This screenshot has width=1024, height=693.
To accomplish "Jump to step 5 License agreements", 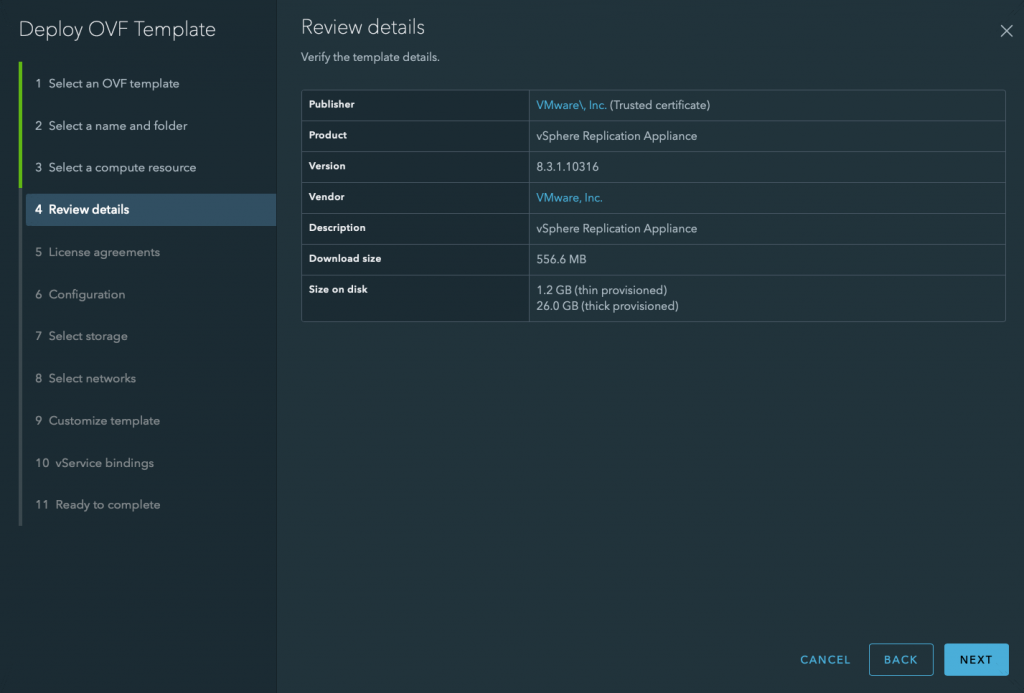I will (x=97, y=252).
